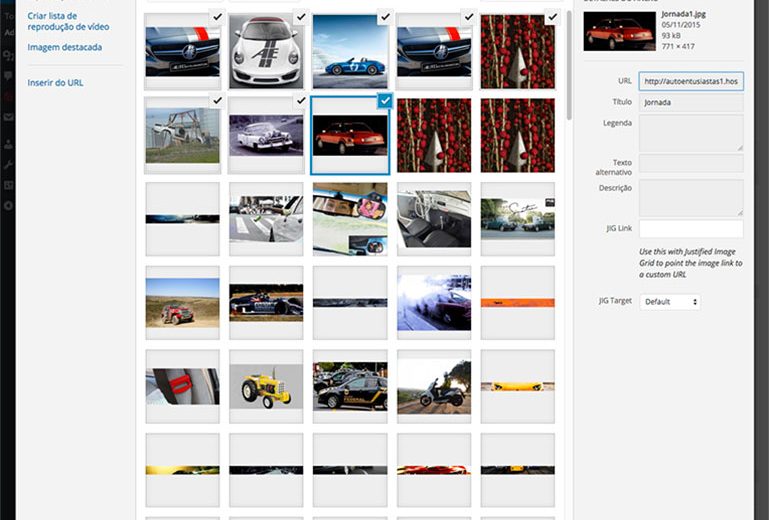Click the URL field of the attachment

pos(690,81)
